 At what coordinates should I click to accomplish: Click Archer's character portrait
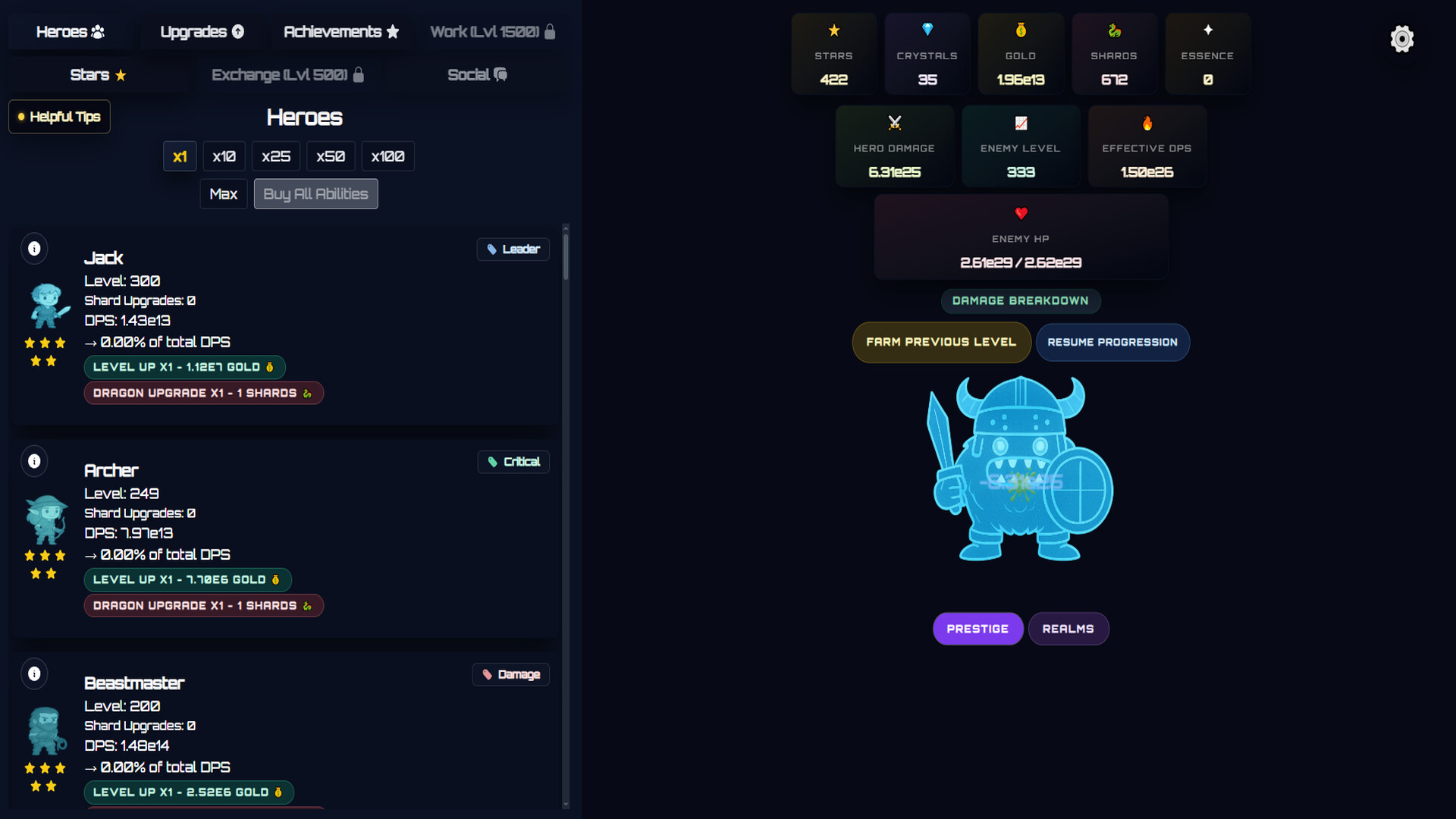(45, 522)
